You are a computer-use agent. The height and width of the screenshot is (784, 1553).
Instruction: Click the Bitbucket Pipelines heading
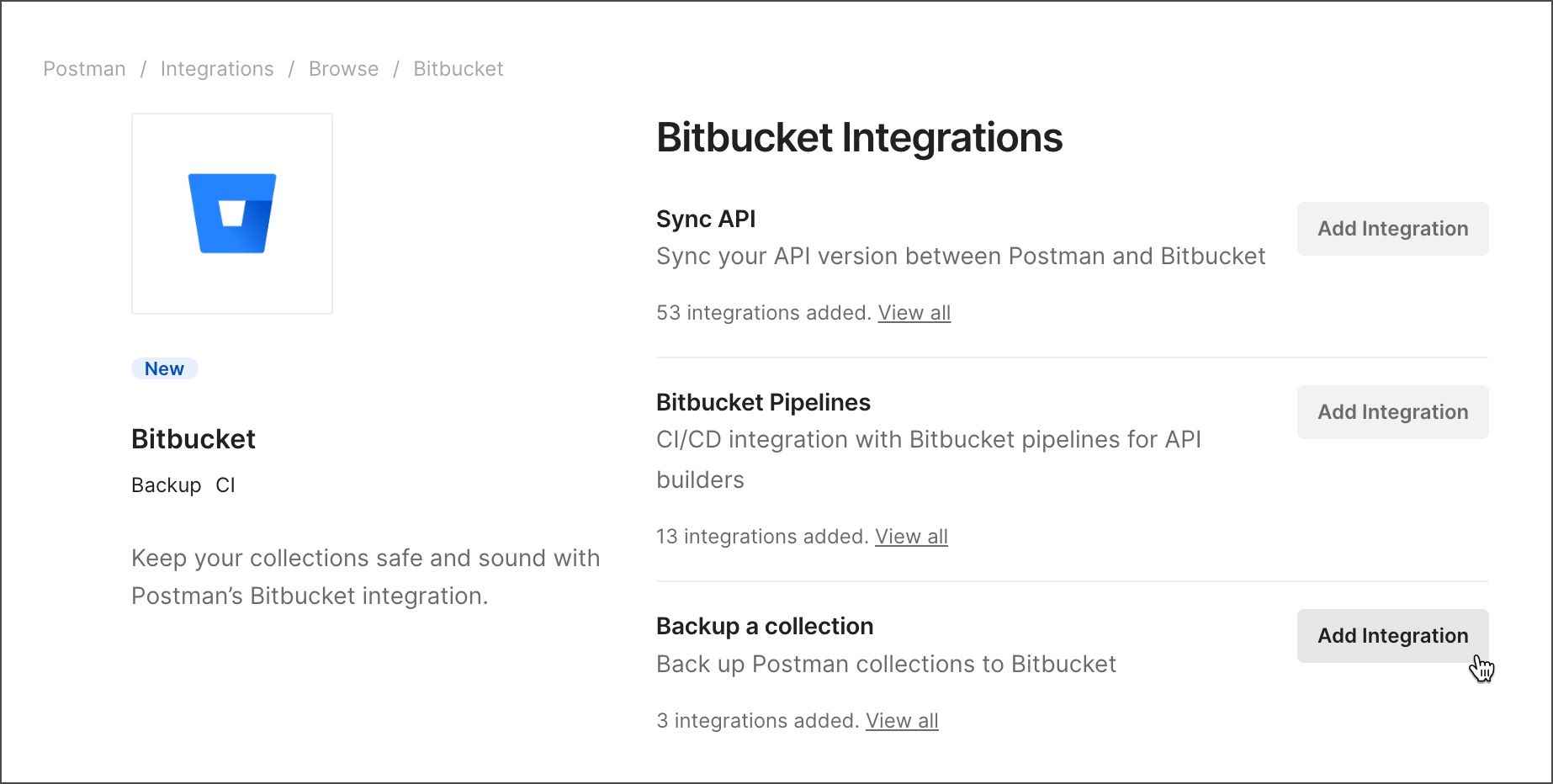coord(763,401)
